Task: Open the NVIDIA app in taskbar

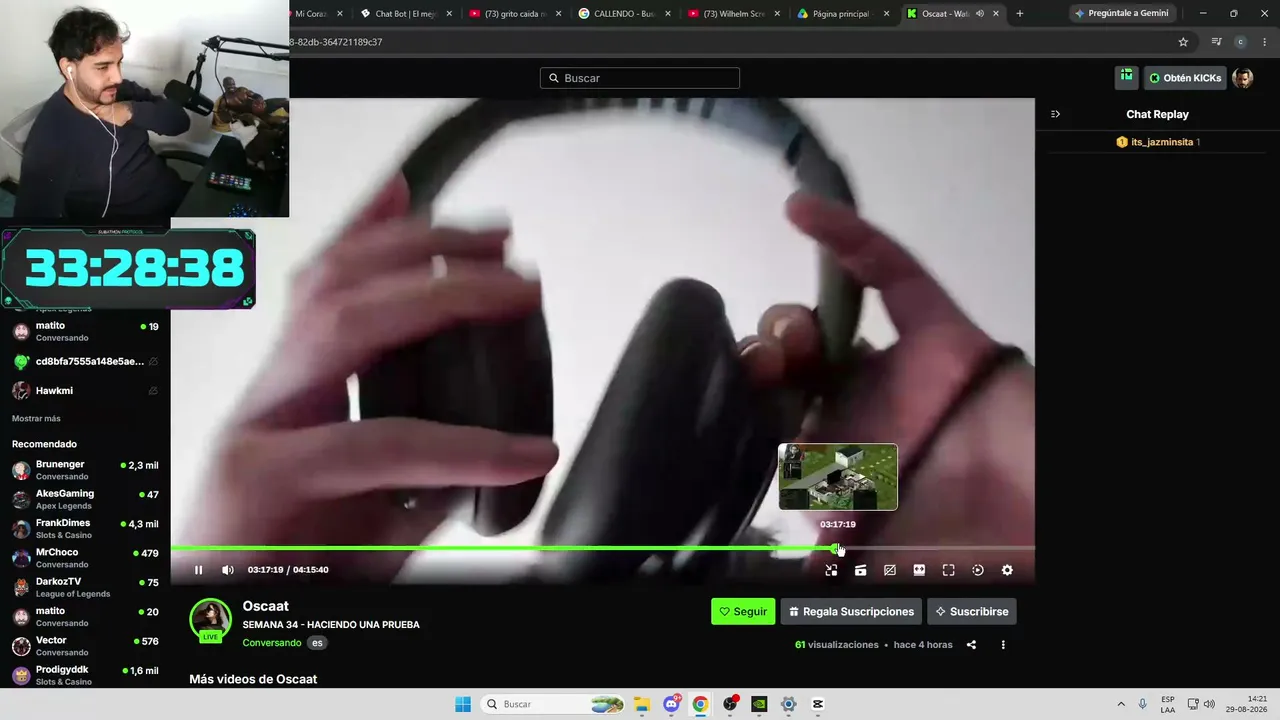Action: tap(759, 704)
